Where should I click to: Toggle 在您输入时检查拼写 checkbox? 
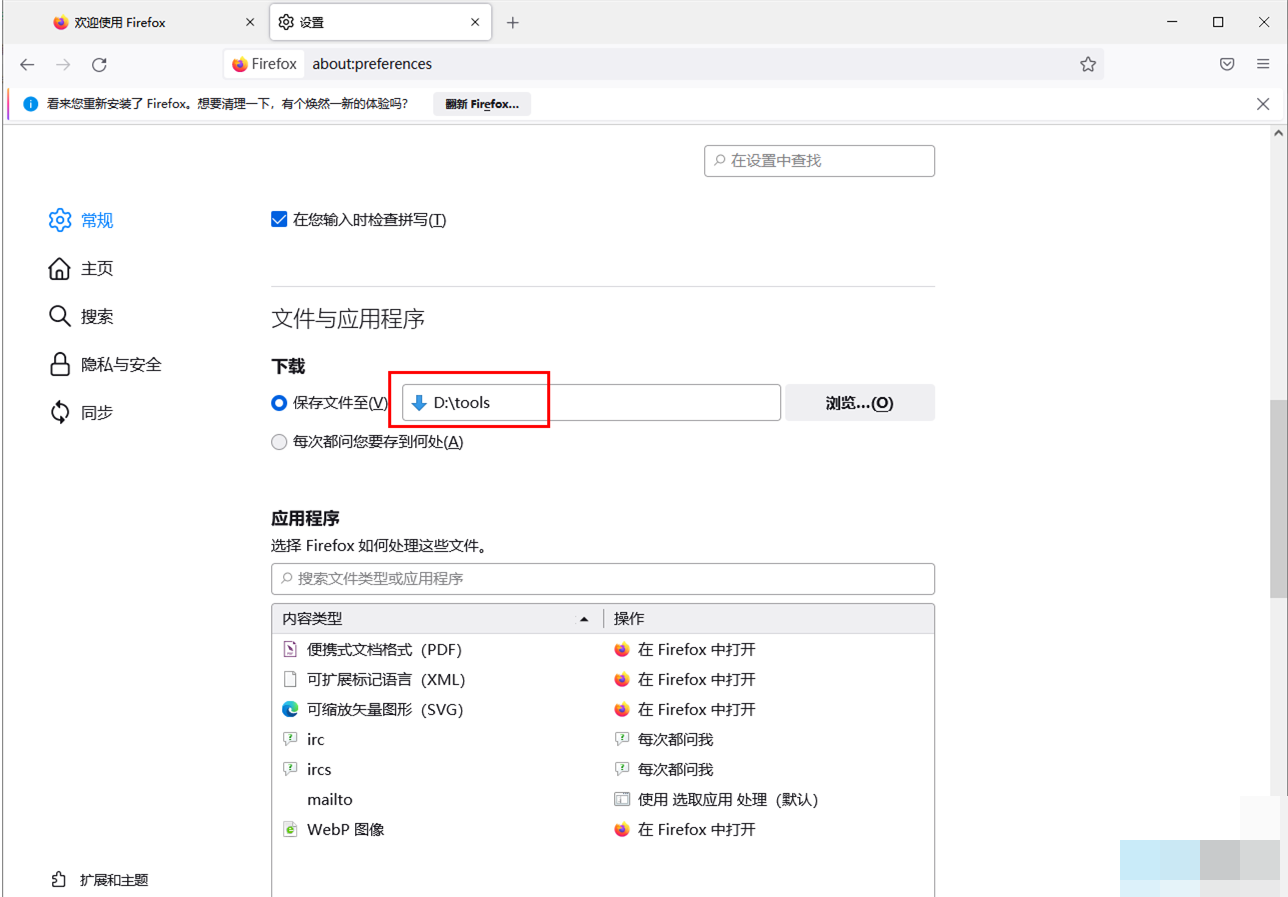coord(280,220)
